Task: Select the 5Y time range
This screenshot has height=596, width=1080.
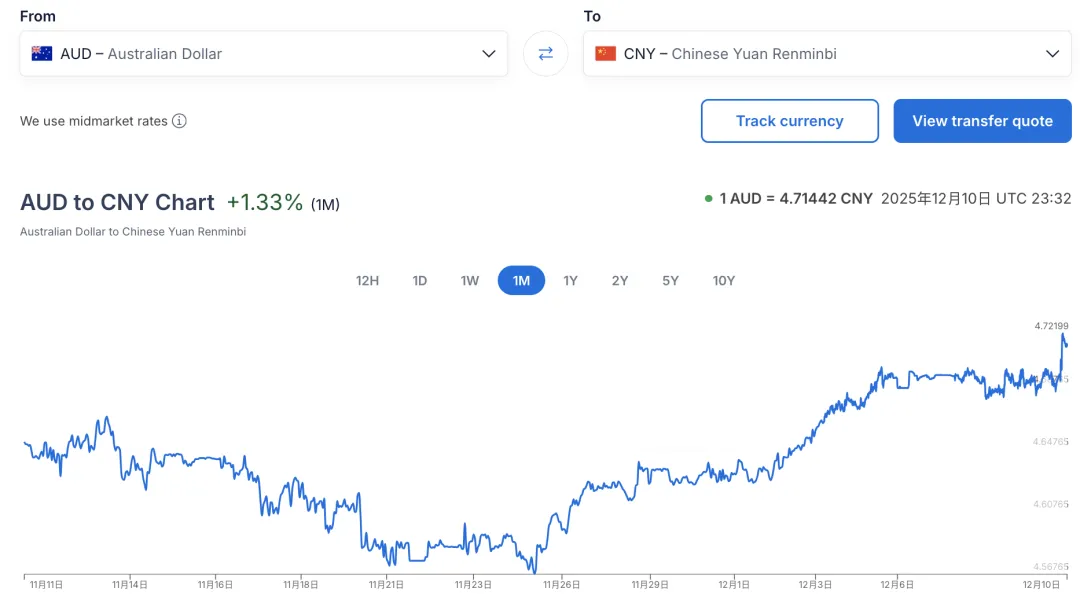Action: (670, 281)
